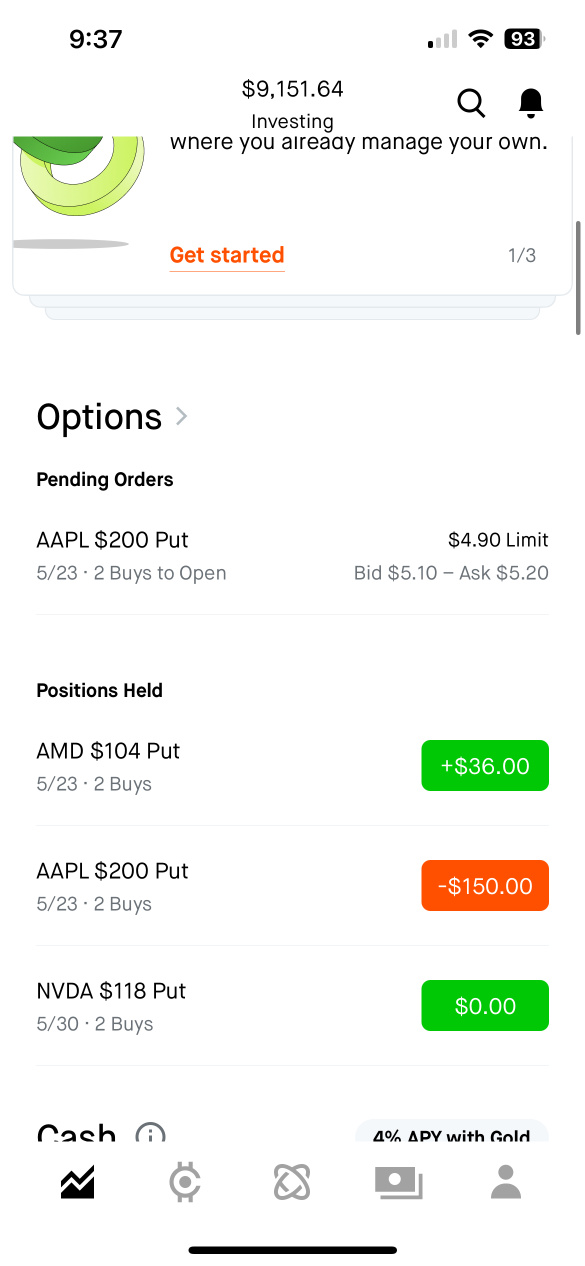Screen dimensions: 585x1266
Task: Toggle the +$36.00 AMD return badge
Action: tap(485, 766)
